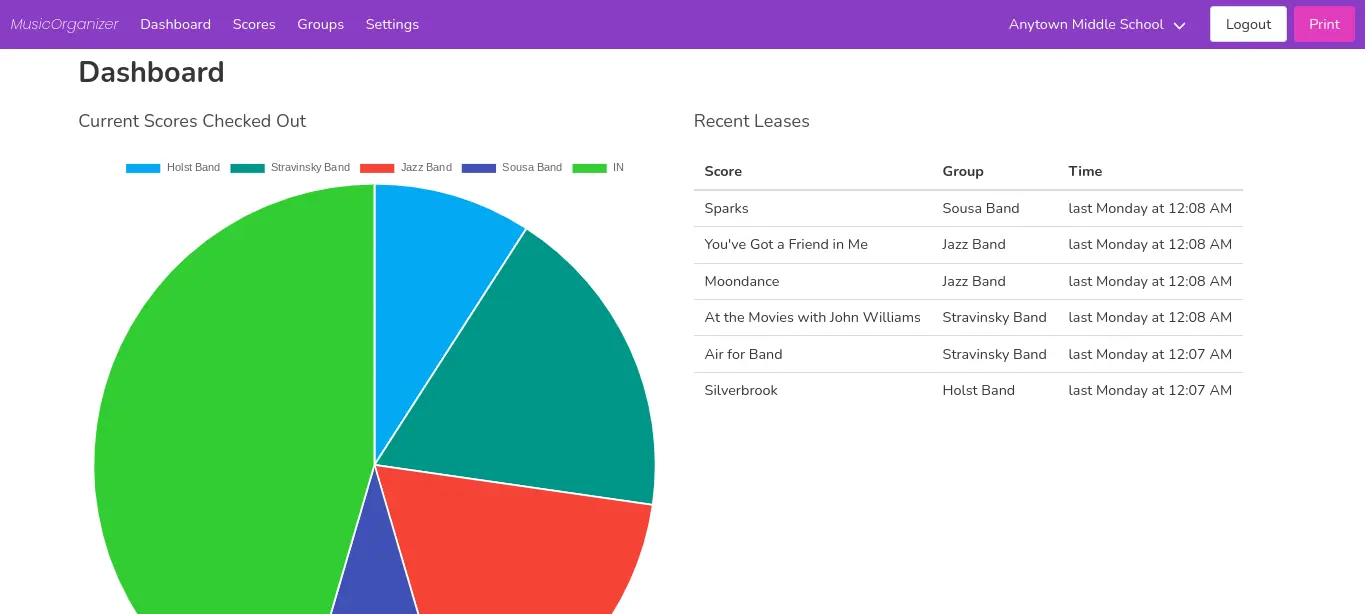Open Settings from the navbar
This screenshot has width=1365, height=614.
[392, 24]
